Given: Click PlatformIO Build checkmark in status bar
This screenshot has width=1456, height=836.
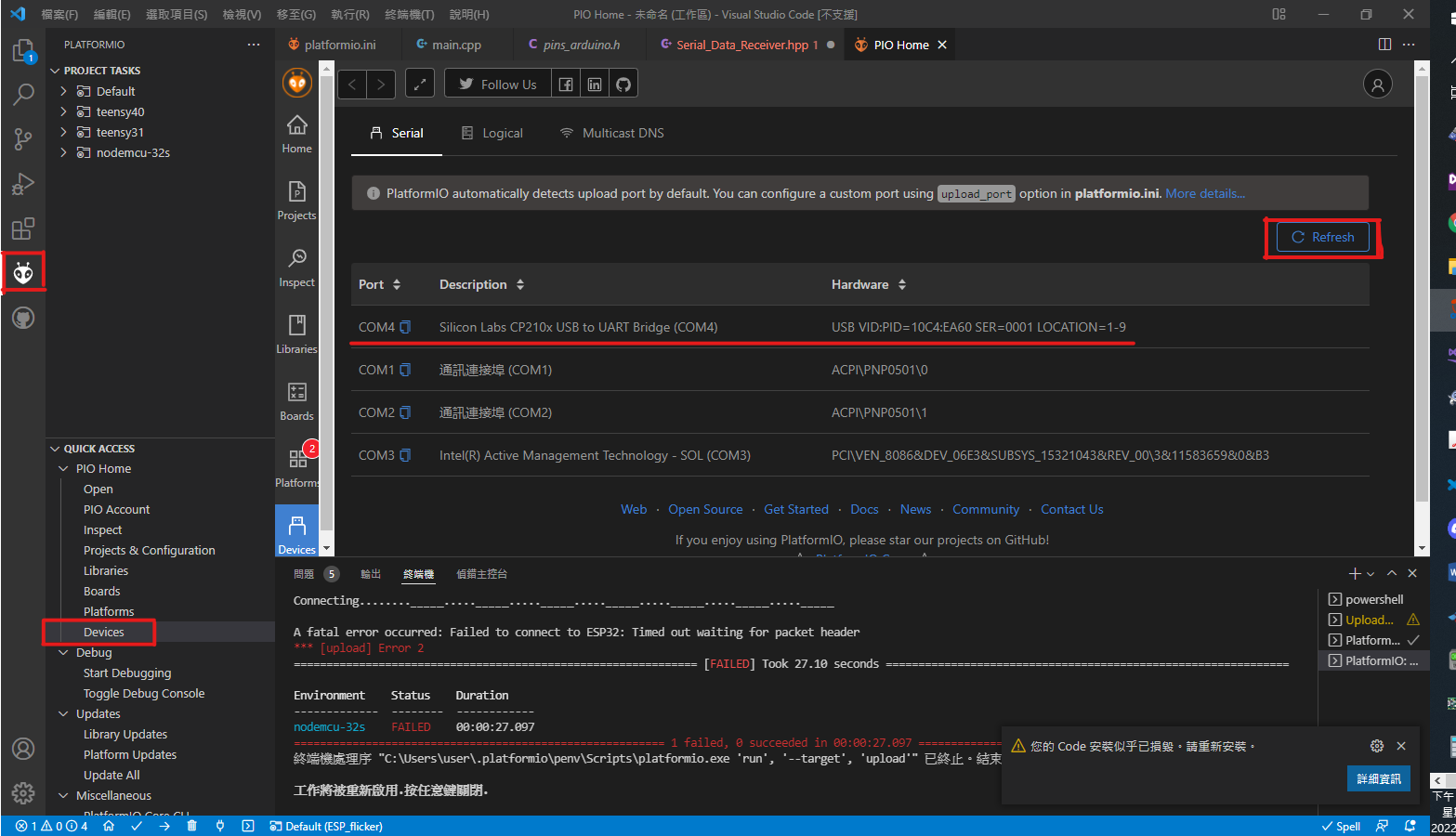Looking at the screenshot, I should (137, 826).
